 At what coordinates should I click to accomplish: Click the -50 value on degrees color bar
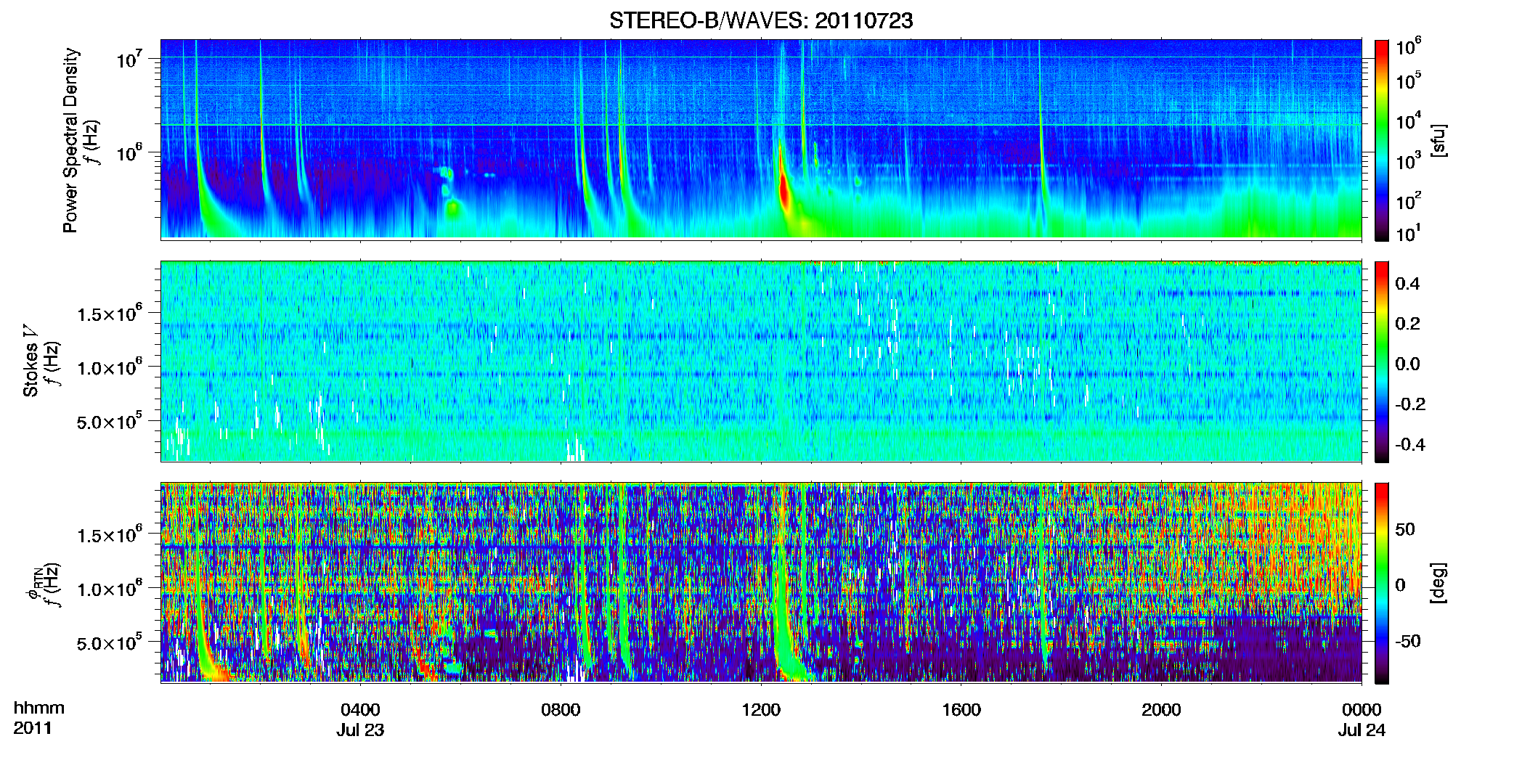click(x=1408, y=641)
